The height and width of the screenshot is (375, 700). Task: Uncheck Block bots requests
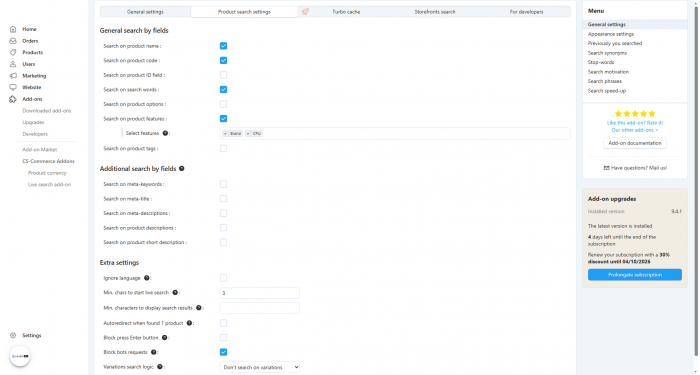click(223, 352)
